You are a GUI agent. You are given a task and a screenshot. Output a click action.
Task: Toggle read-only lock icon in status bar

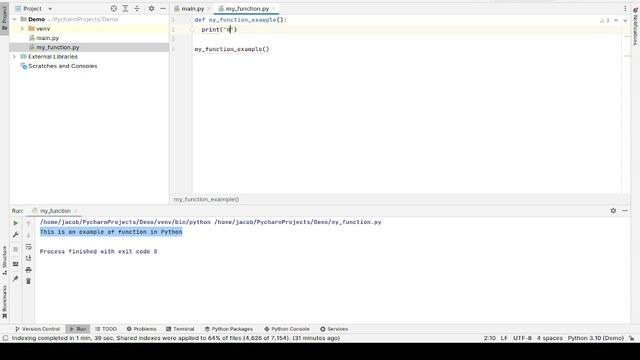631,338
